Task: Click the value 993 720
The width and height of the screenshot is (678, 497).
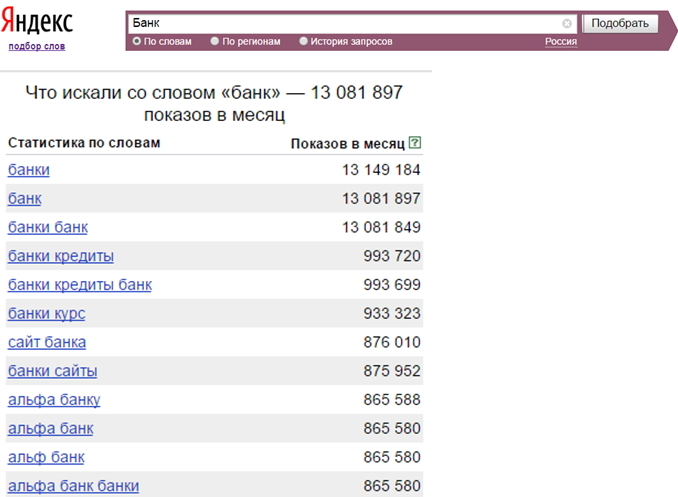Action: click(x=392, y=256)
